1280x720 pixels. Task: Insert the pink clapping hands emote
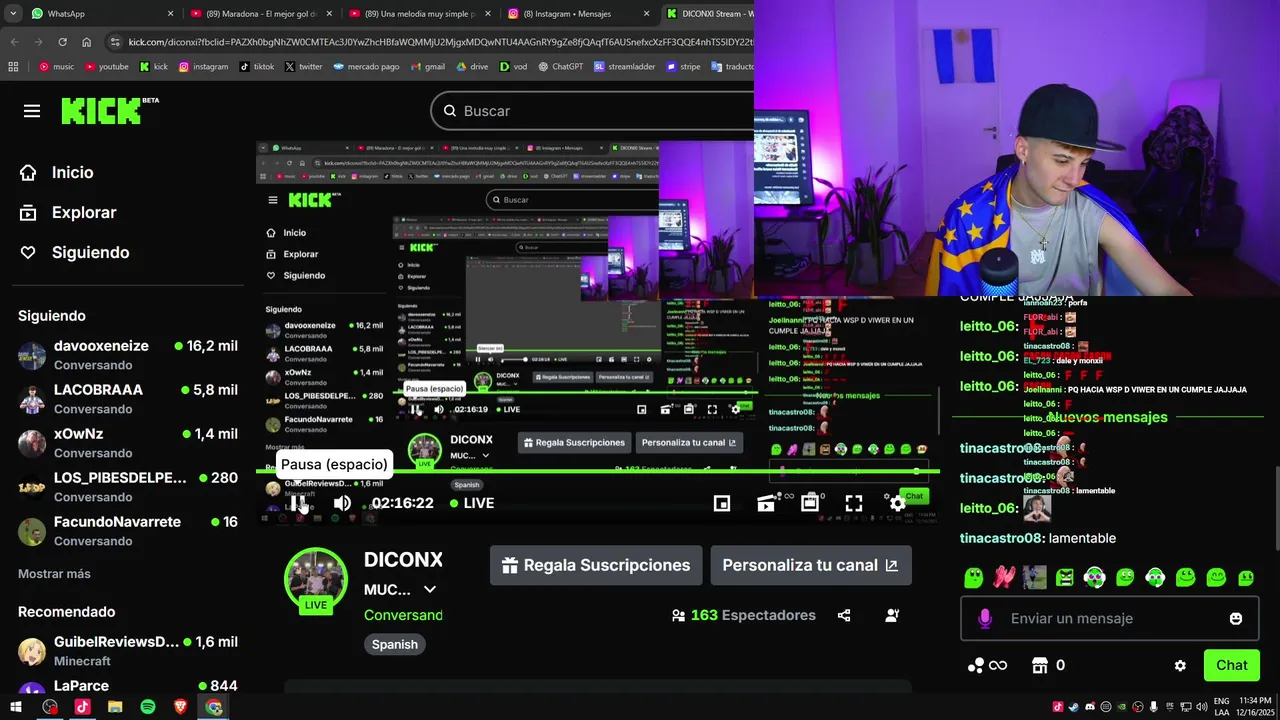pos(1004,577)
